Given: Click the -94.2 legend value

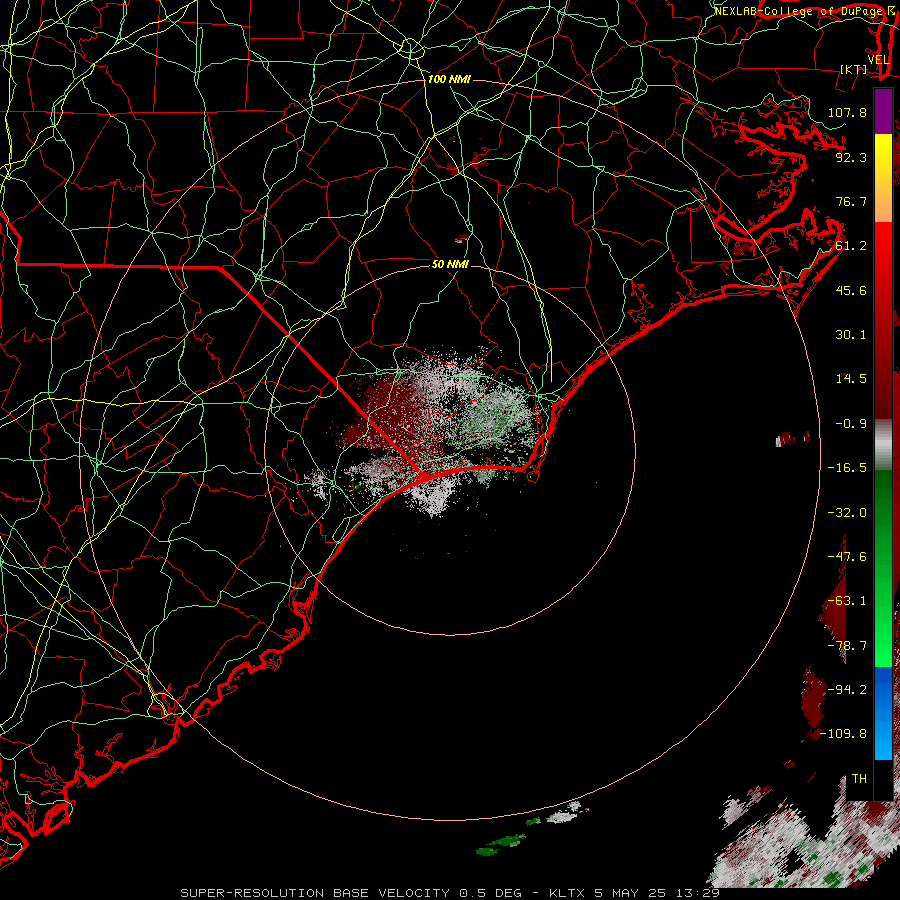Looking at the screenshot, I should [847, 690].
